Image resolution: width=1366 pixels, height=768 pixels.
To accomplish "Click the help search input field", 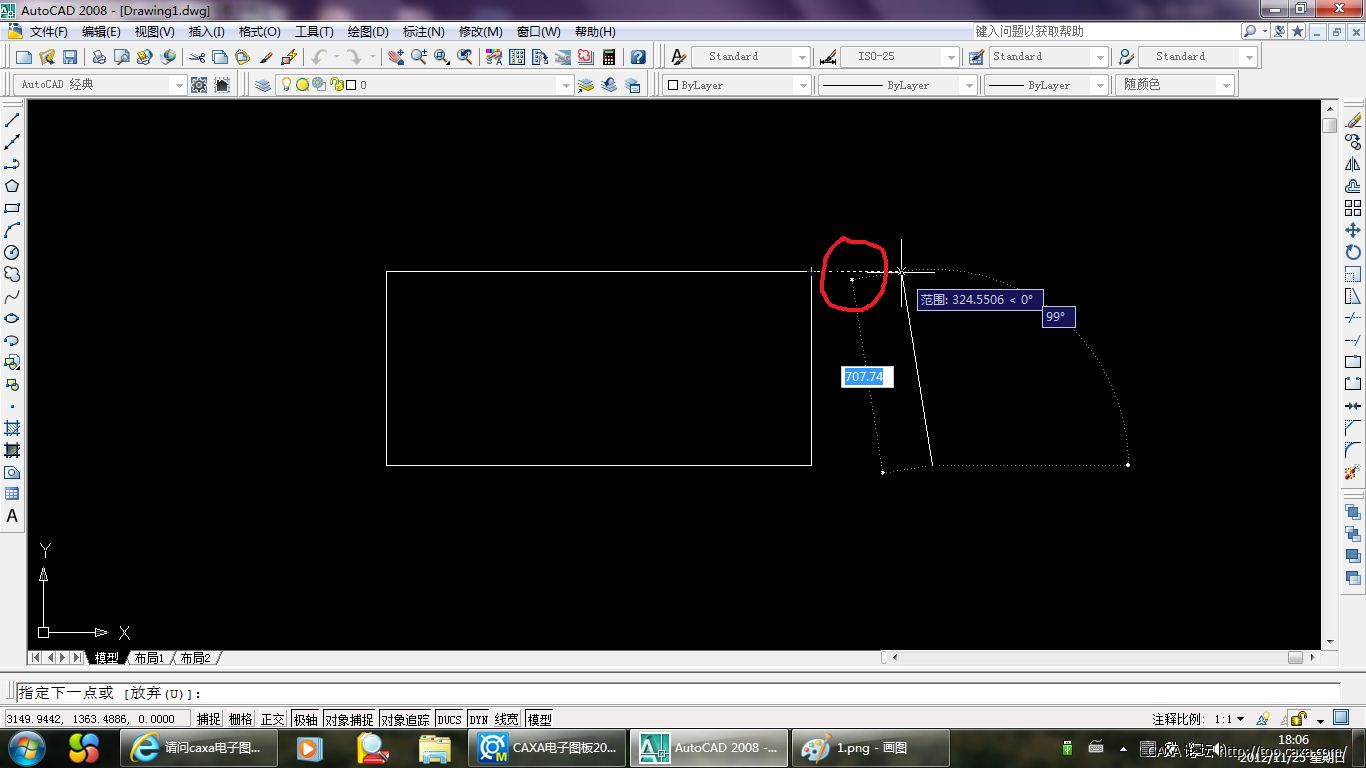I will 1106,31.
